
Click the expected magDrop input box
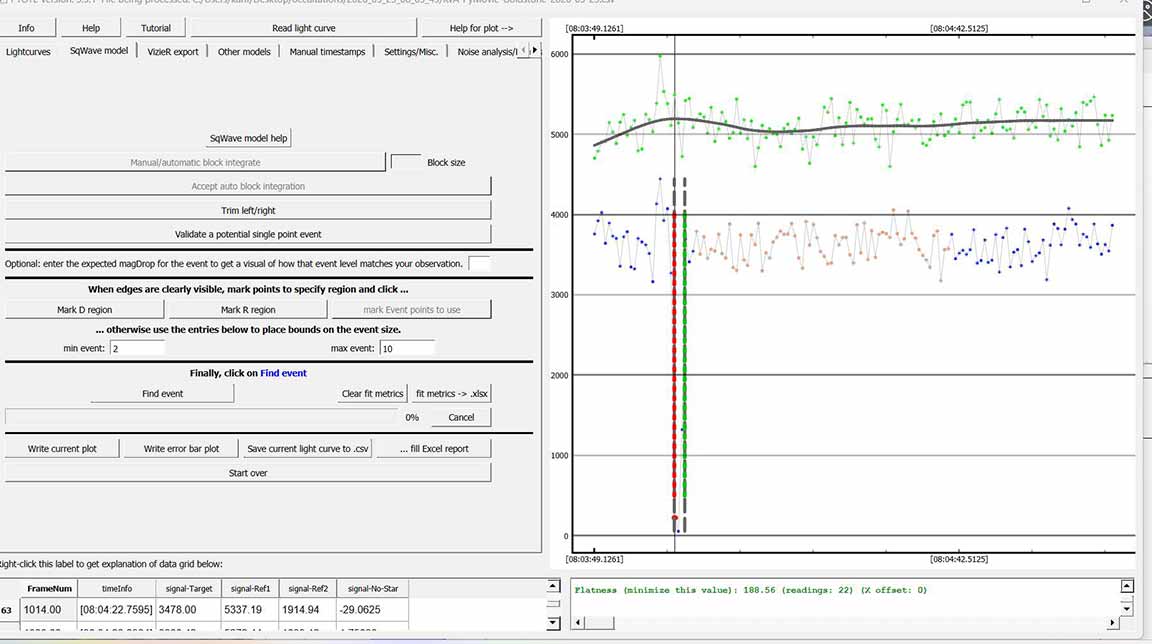(479, 263)
